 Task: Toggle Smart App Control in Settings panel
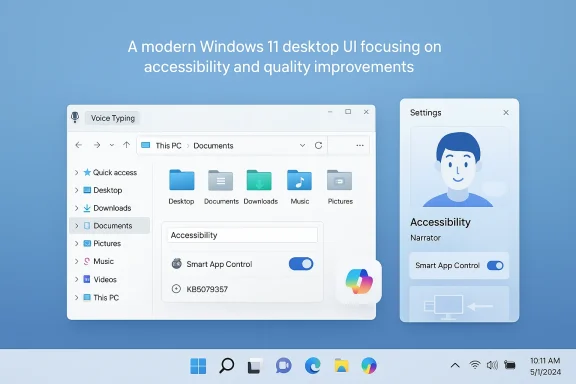click(495, 265)
